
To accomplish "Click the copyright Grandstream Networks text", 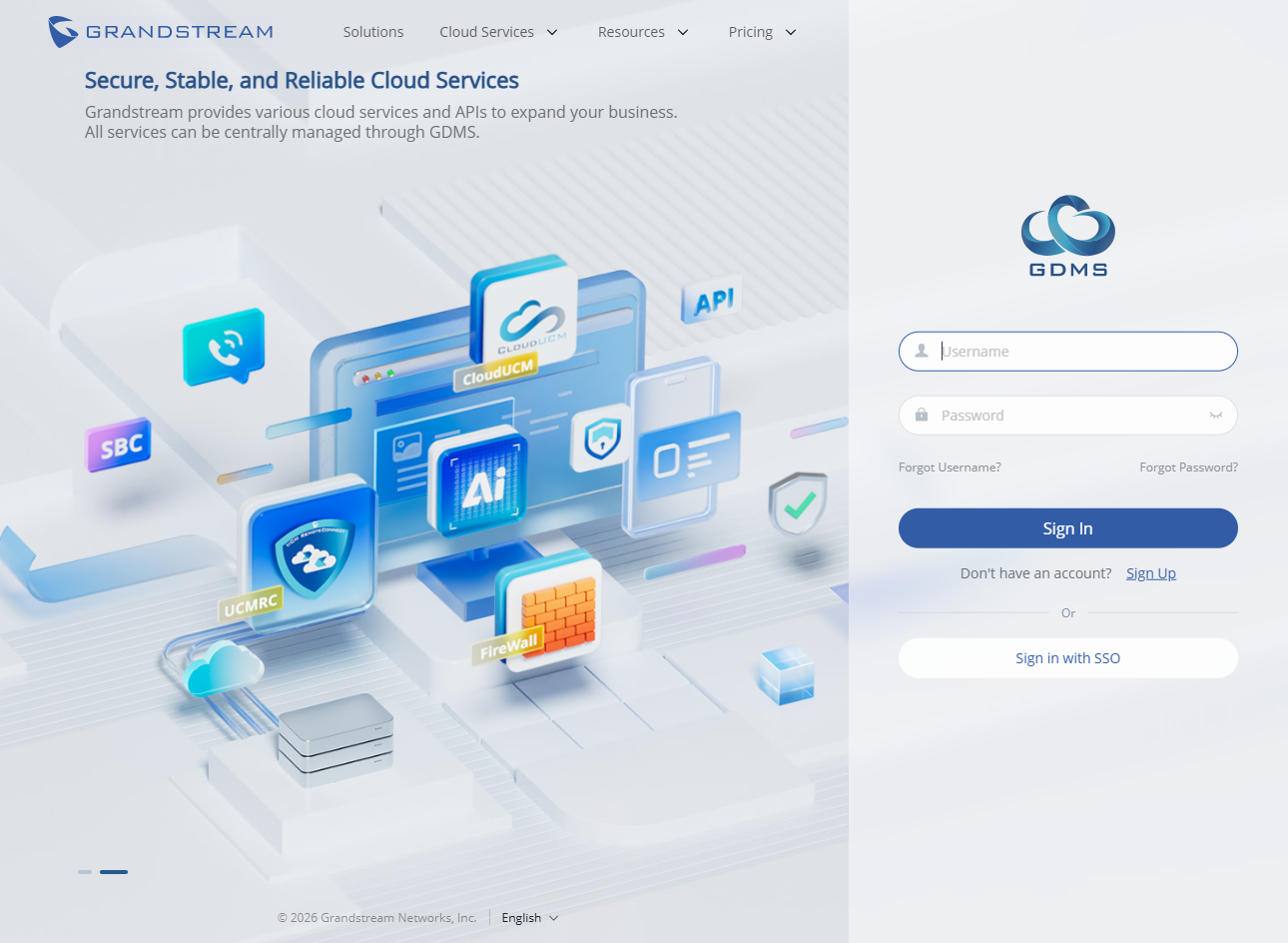I will pos(377,918).
